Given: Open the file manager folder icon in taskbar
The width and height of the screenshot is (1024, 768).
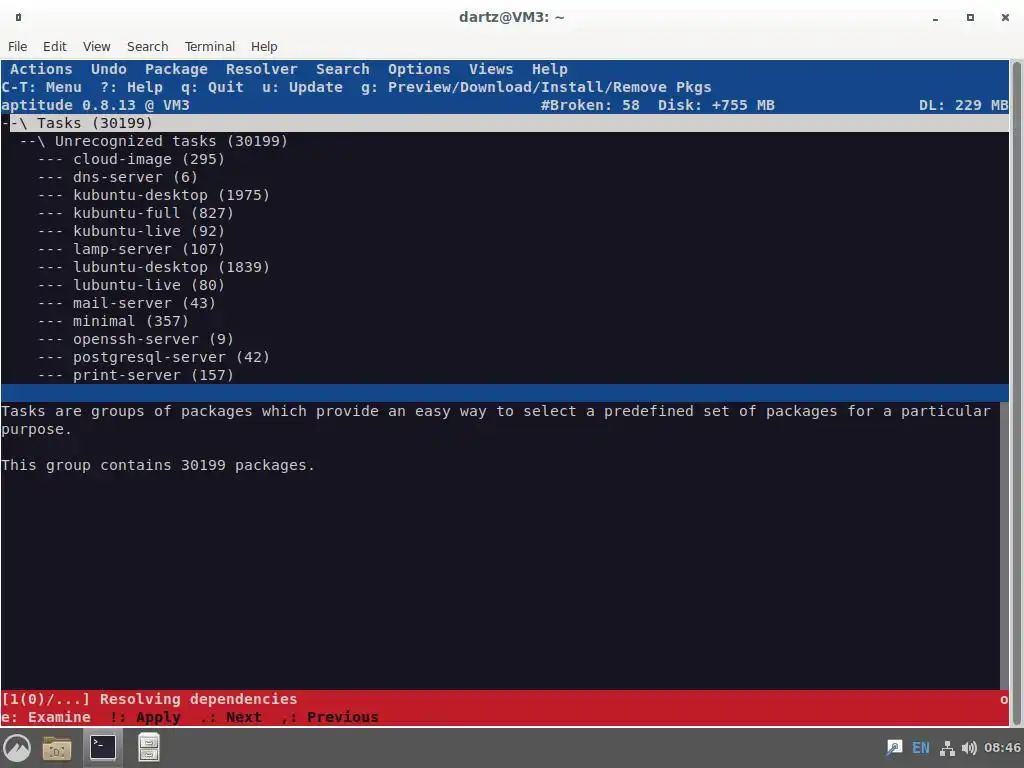Looking at the screenshot, I should point(57,748).
